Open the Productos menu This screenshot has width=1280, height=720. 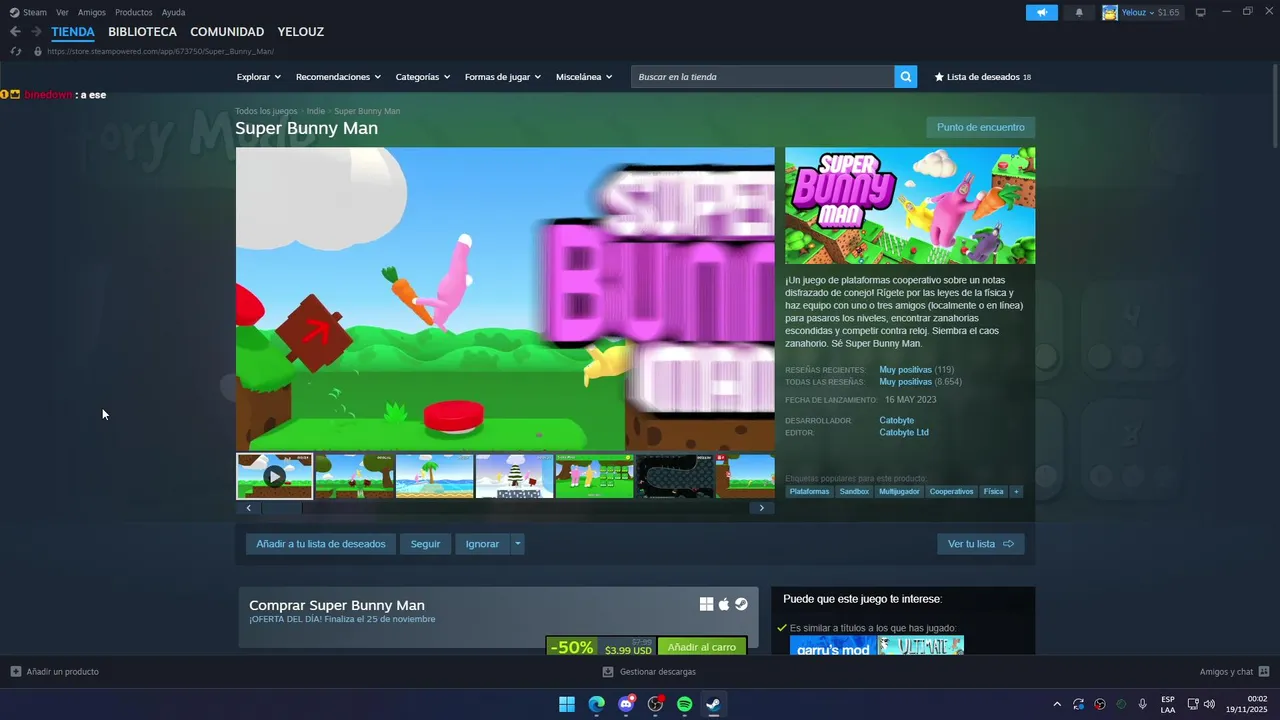(134, 12)
